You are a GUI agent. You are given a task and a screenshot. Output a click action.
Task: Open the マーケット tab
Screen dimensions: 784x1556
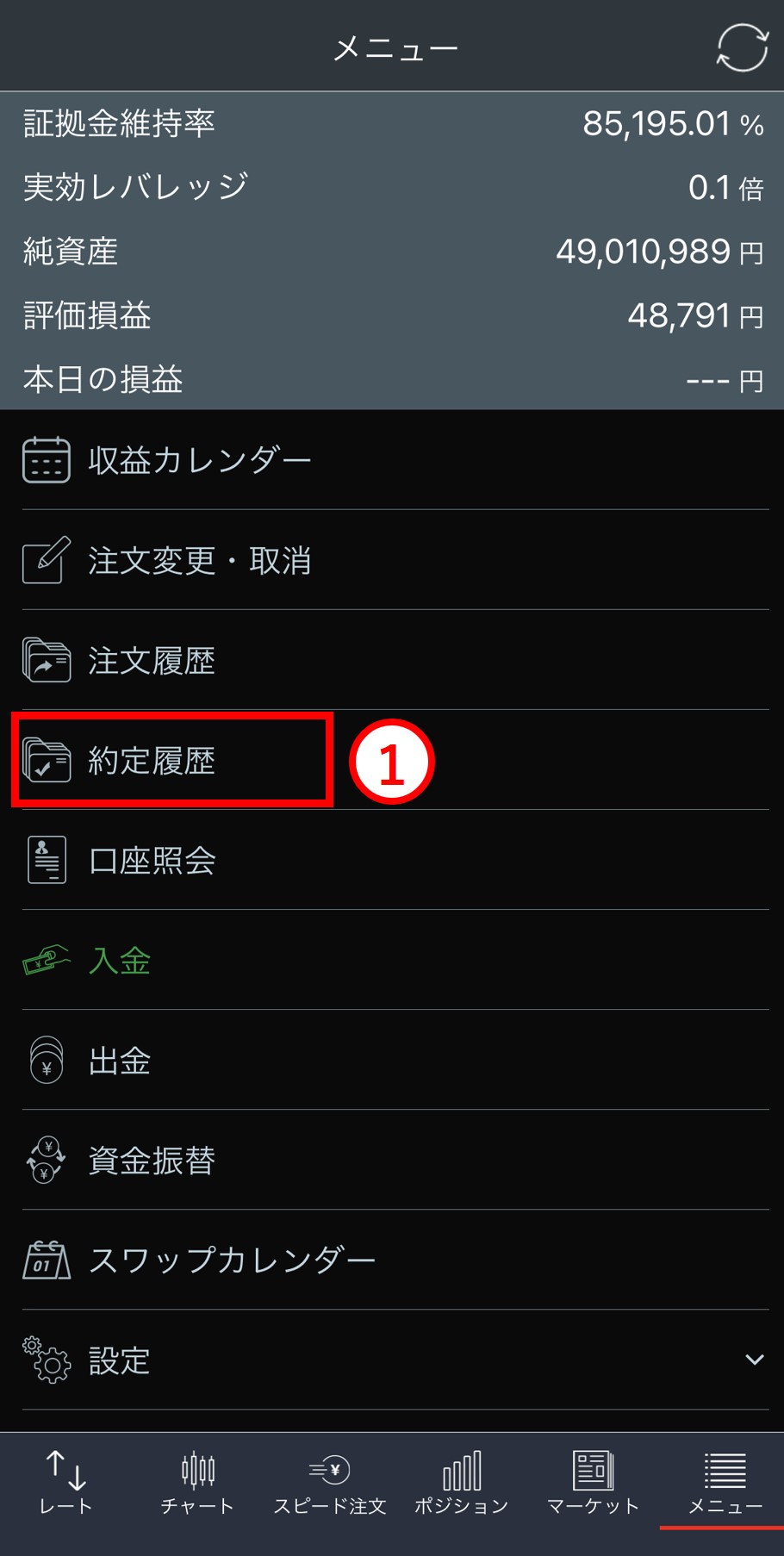coord(593,1482)
